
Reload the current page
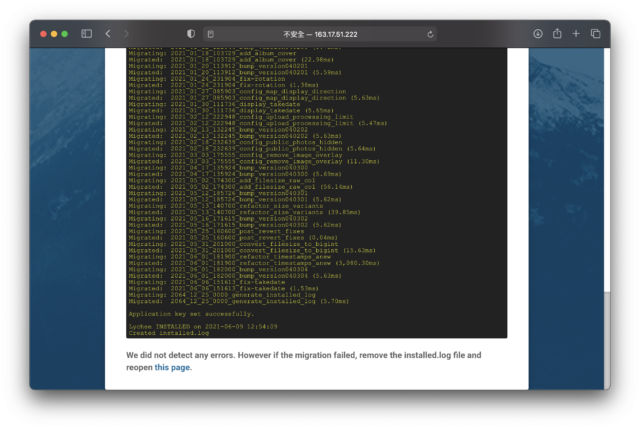(x=430, y=34)
